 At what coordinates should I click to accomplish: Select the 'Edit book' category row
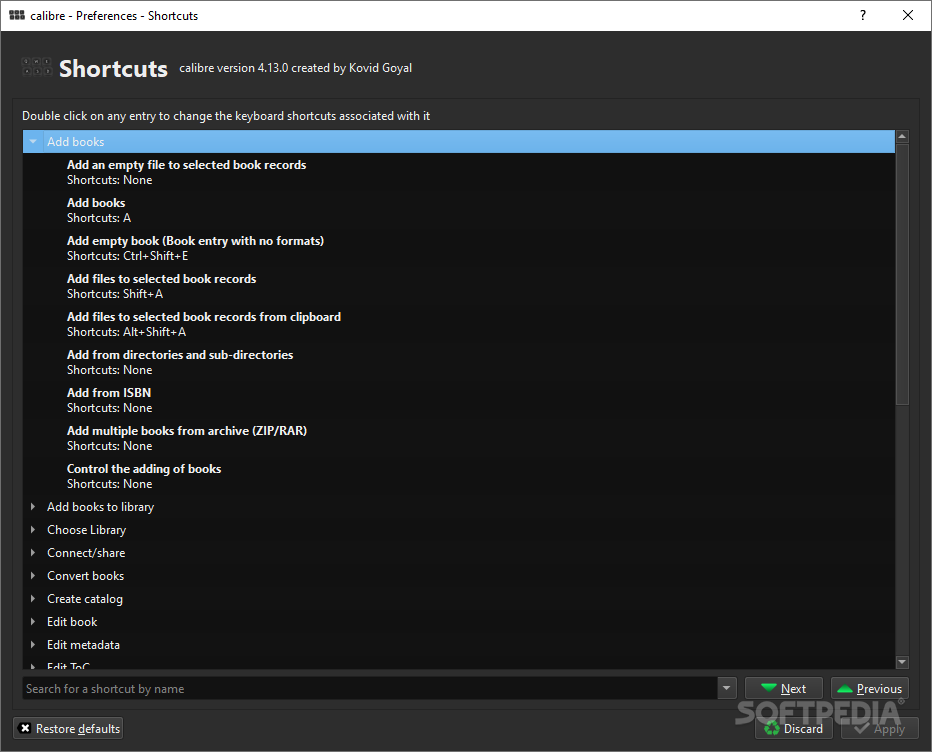pyautogui.click(x=459, y=622)
